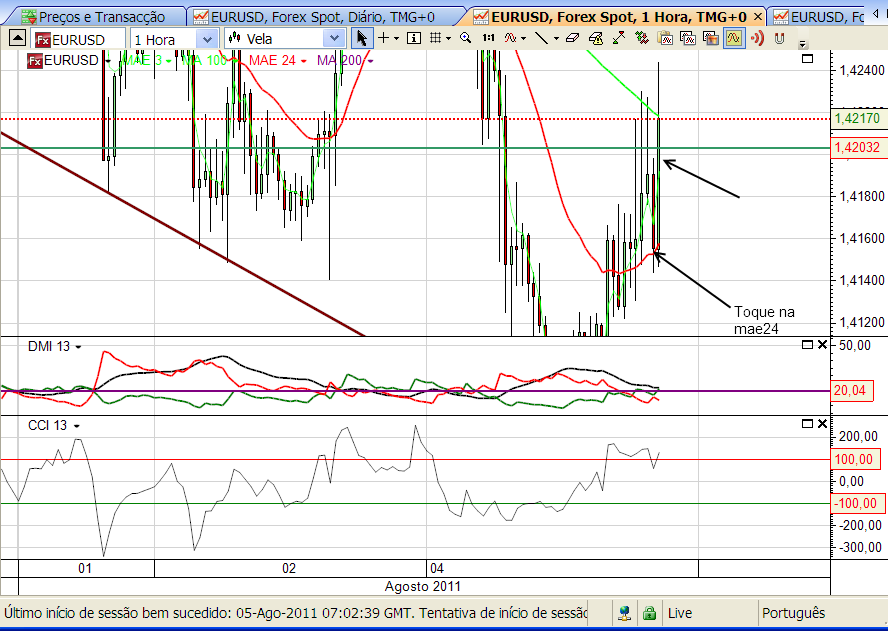Click the 02 date marker on time axis
This screenshot has width=888, height=631.
[x=289, y=568]
